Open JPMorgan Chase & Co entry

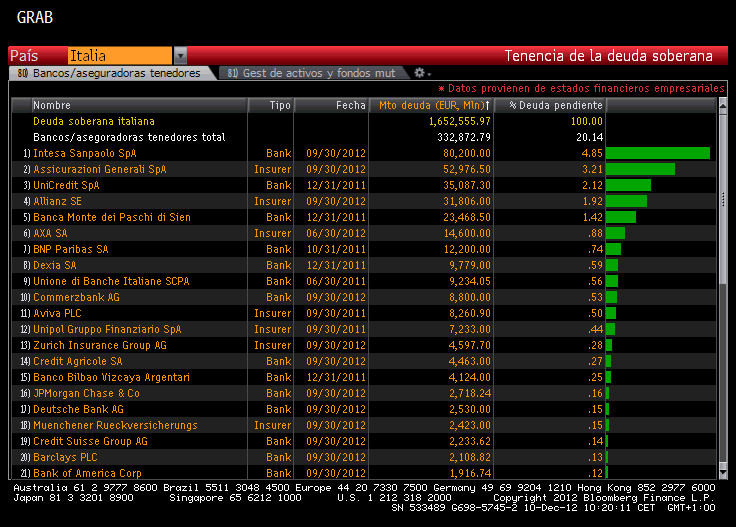coord(86,393)
